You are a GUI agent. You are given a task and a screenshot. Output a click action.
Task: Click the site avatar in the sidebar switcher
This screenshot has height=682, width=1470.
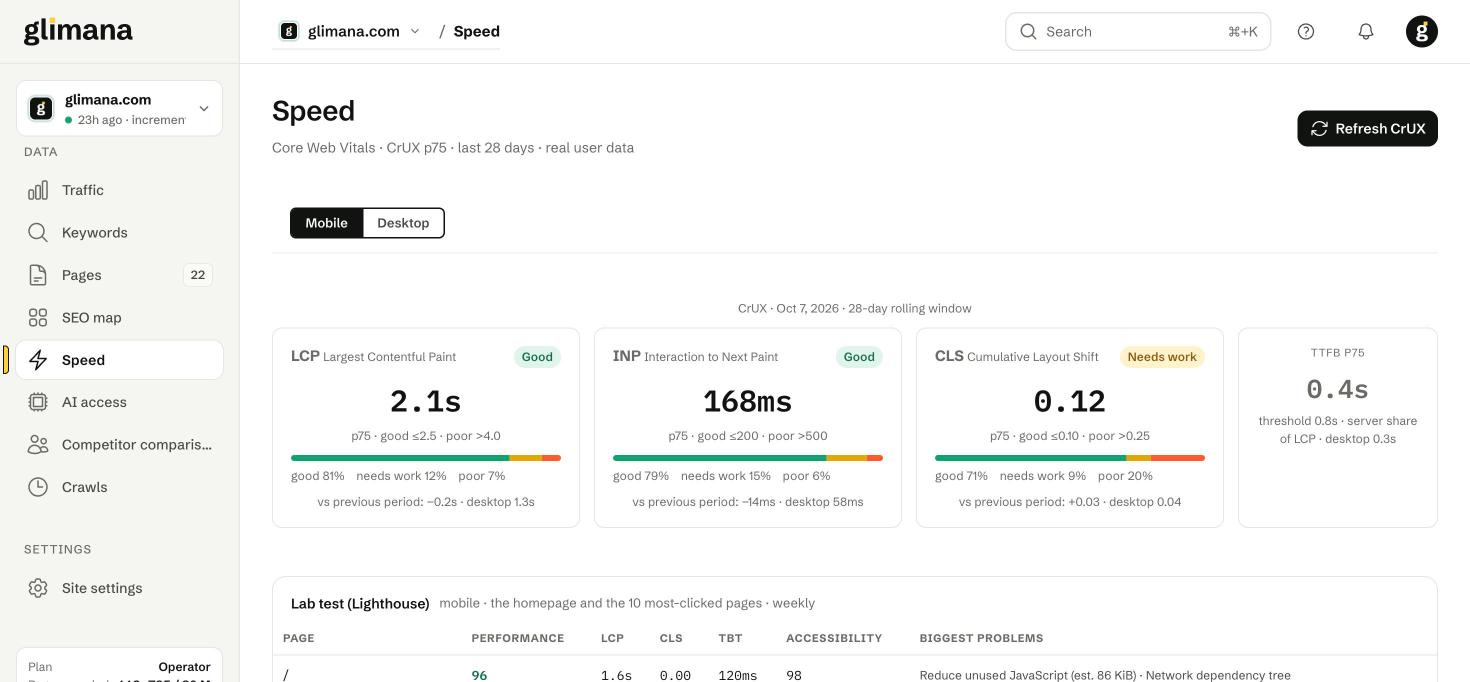41,108
